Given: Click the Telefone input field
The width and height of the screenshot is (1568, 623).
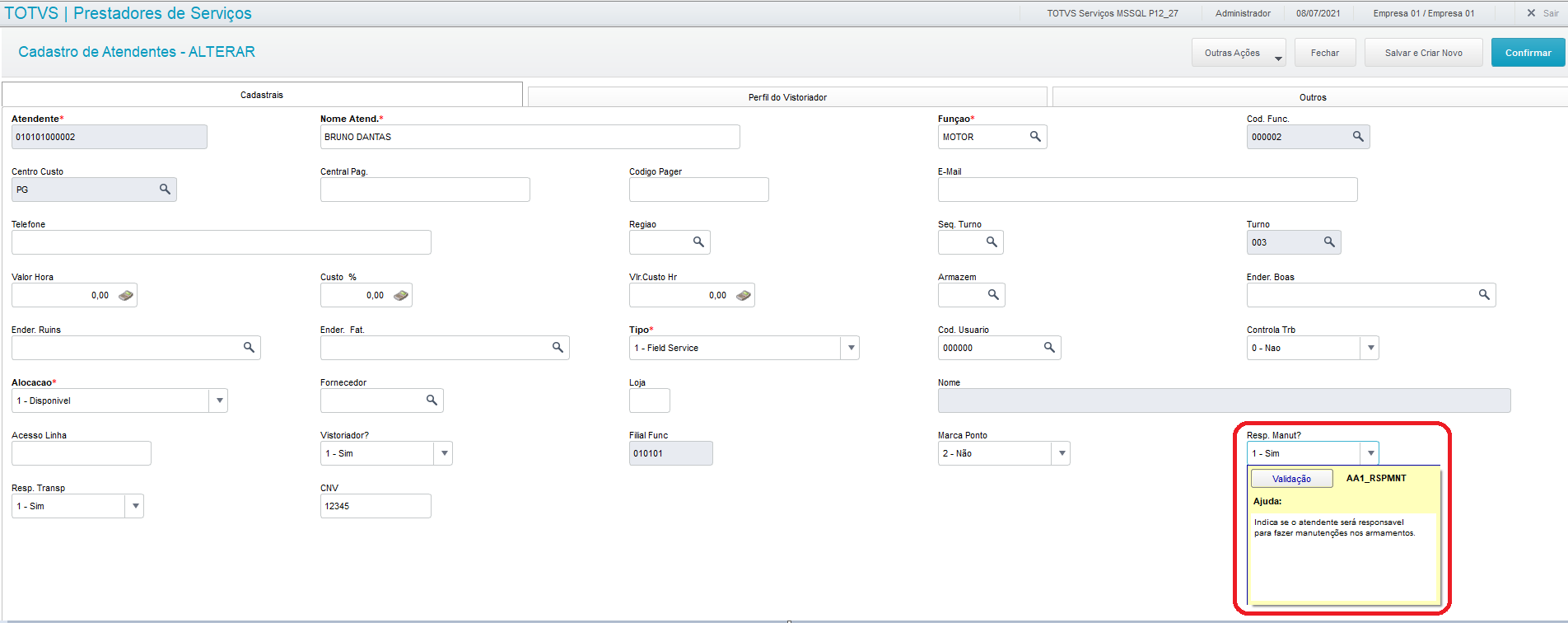Looking at the screenshot, I should (222, 242).
